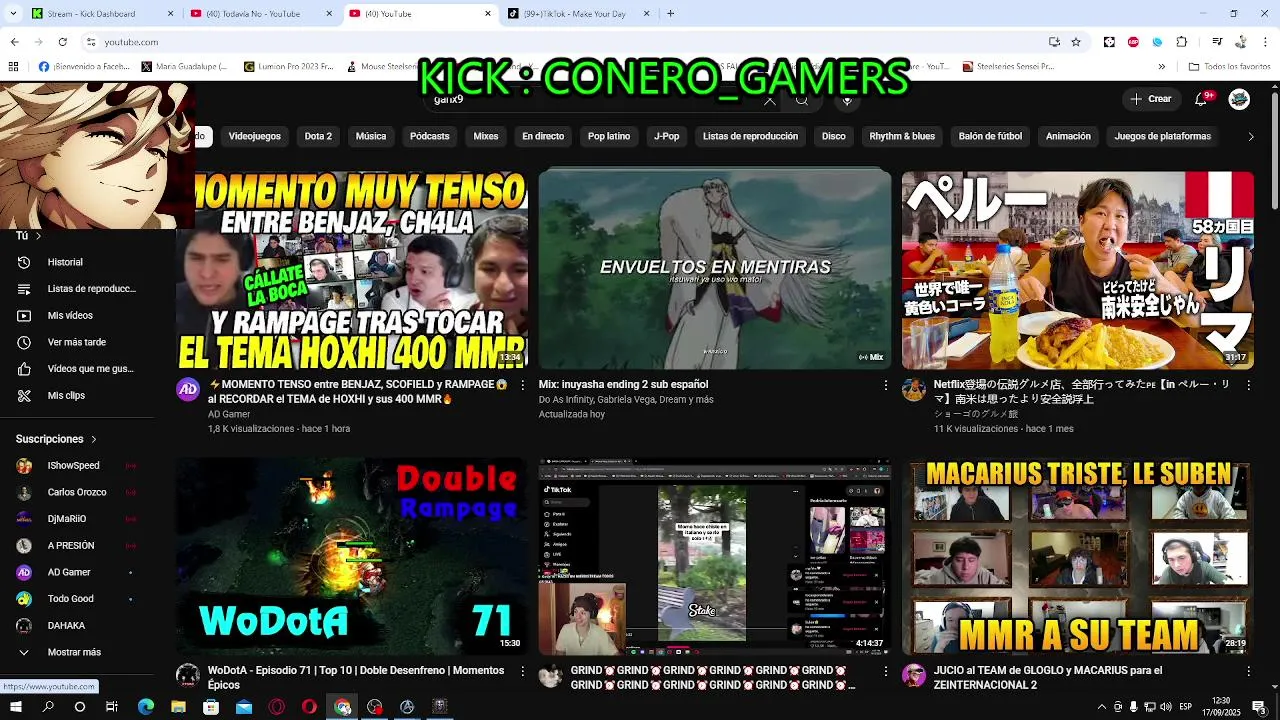
Task: Clear the search box text
Action: click(x=769, y=100)
